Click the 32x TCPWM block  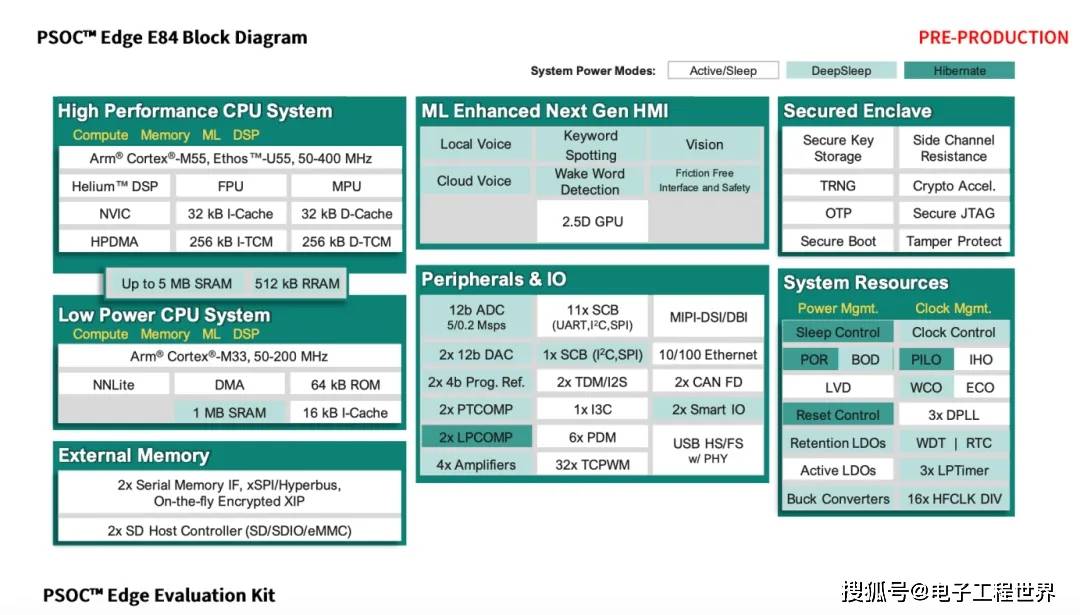click(x=592, y=464)
